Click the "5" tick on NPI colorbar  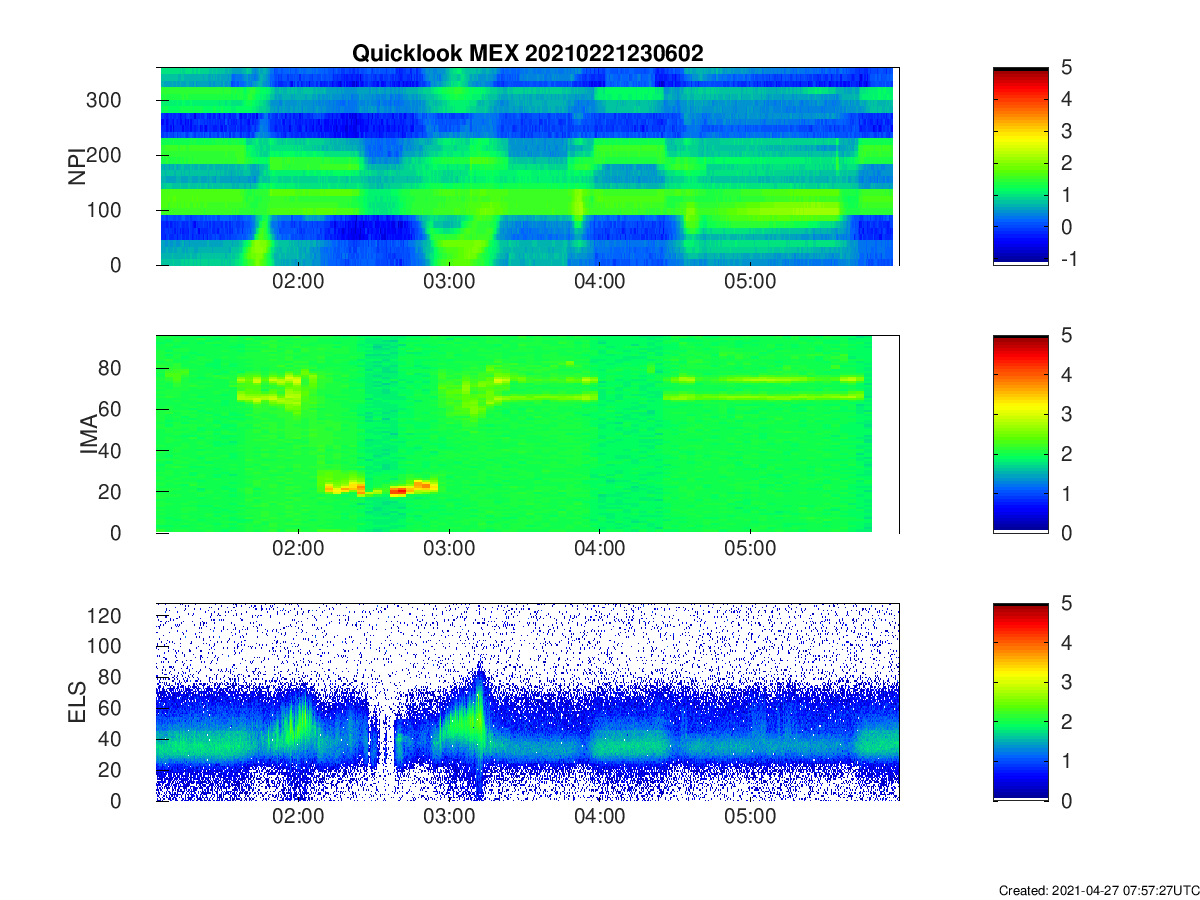point(1065,67)
